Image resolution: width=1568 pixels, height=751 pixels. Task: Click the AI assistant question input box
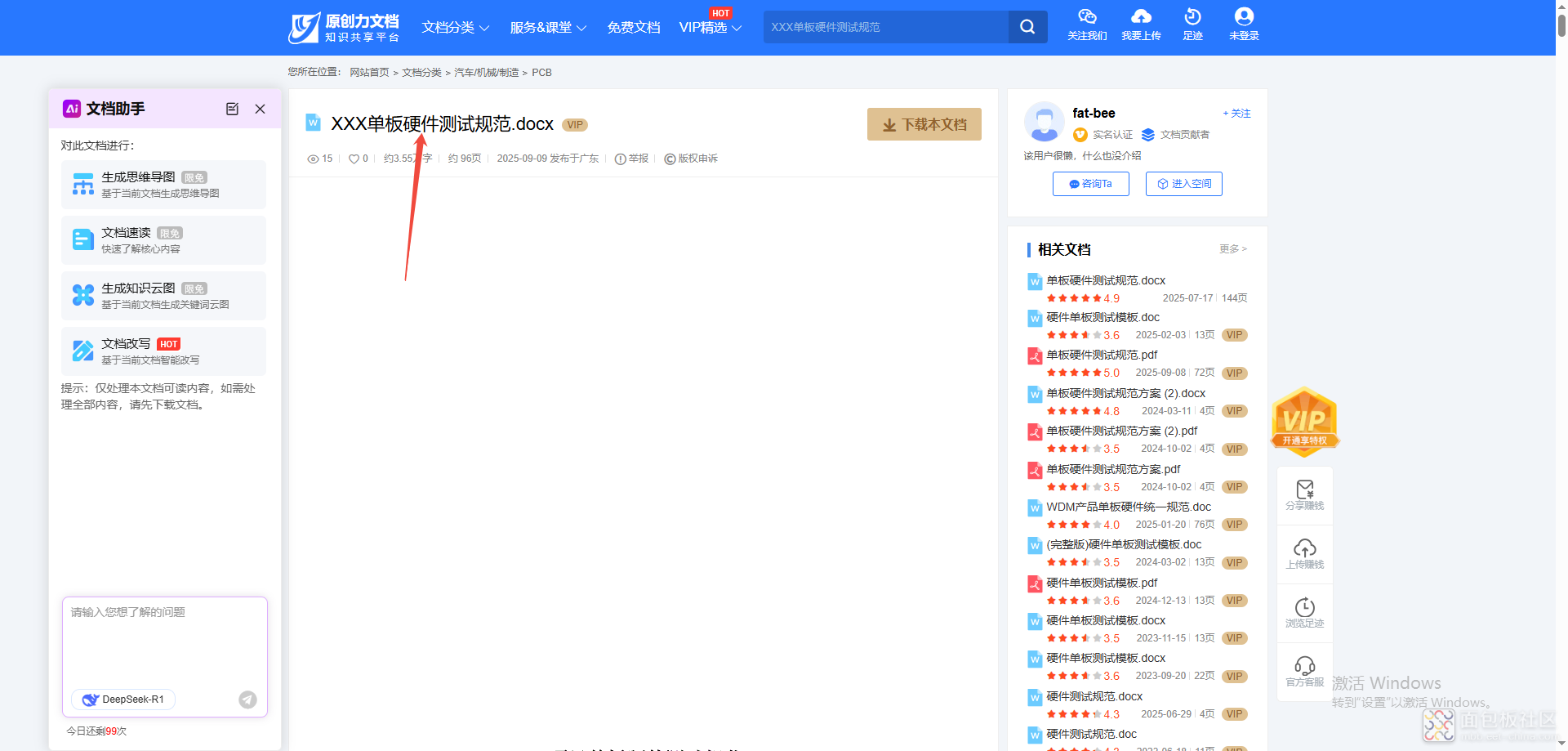163,646
